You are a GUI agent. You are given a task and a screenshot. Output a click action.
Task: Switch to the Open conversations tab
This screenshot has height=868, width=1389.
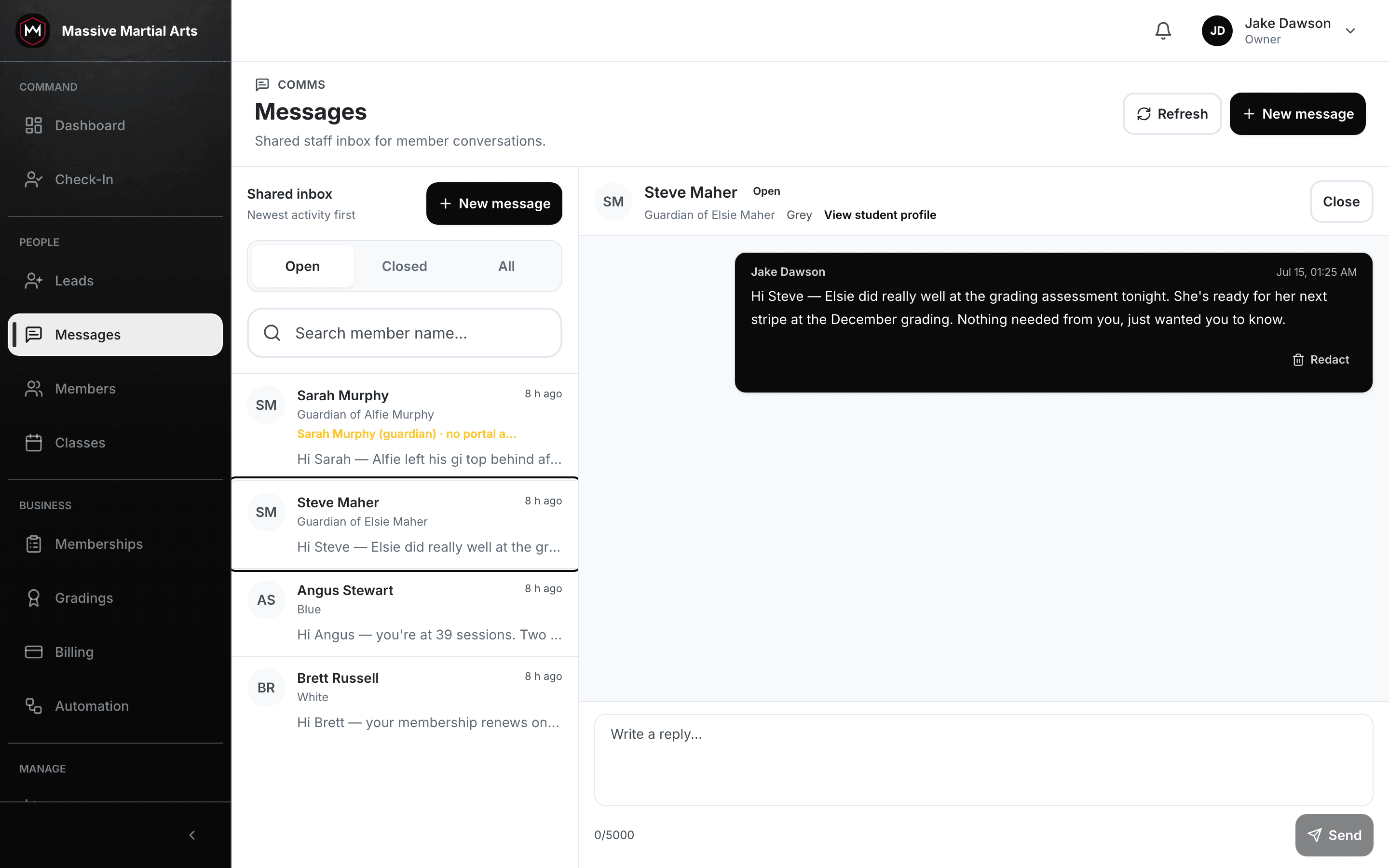click(x=302, y=266)
